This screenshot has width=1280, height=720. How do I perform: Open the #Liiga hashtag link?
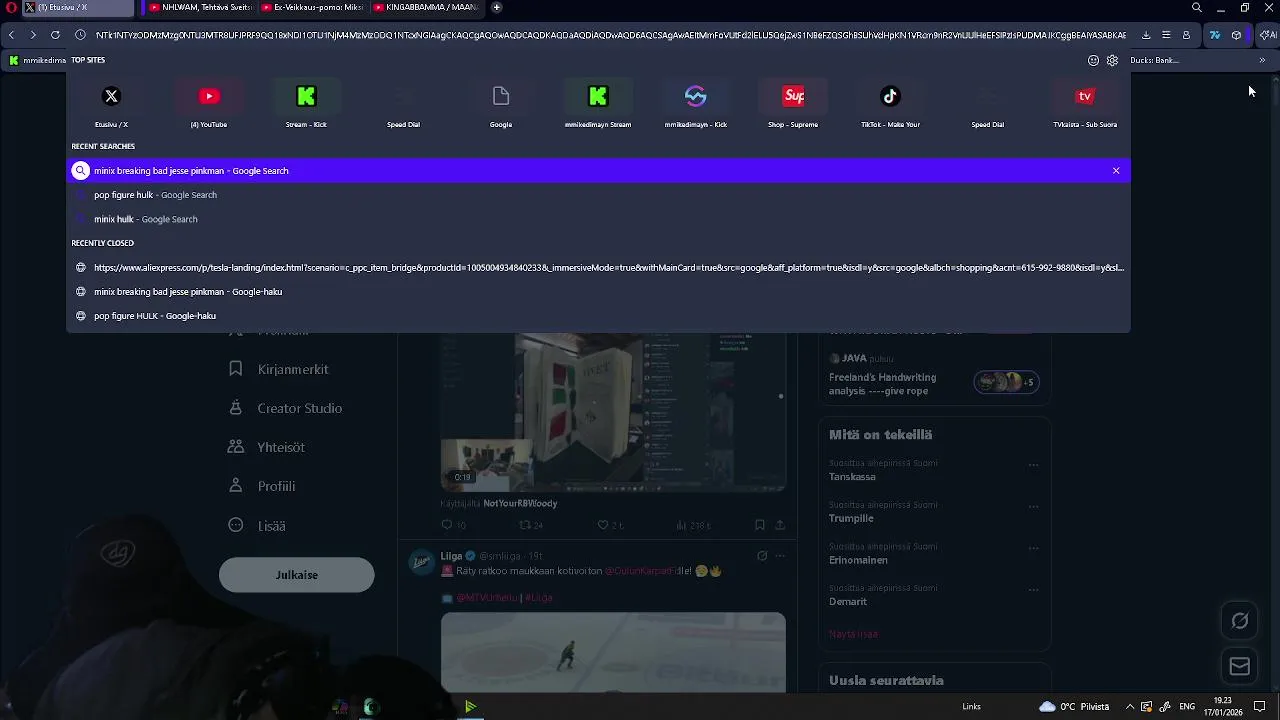click(x=539, y=598)
